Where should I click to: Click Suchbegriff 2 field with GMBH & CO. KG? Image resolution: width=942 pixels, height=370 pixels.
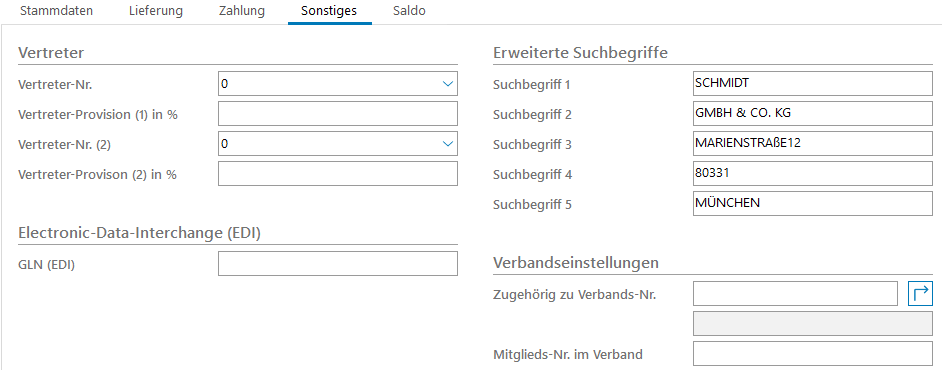click(x=812, y=114)
